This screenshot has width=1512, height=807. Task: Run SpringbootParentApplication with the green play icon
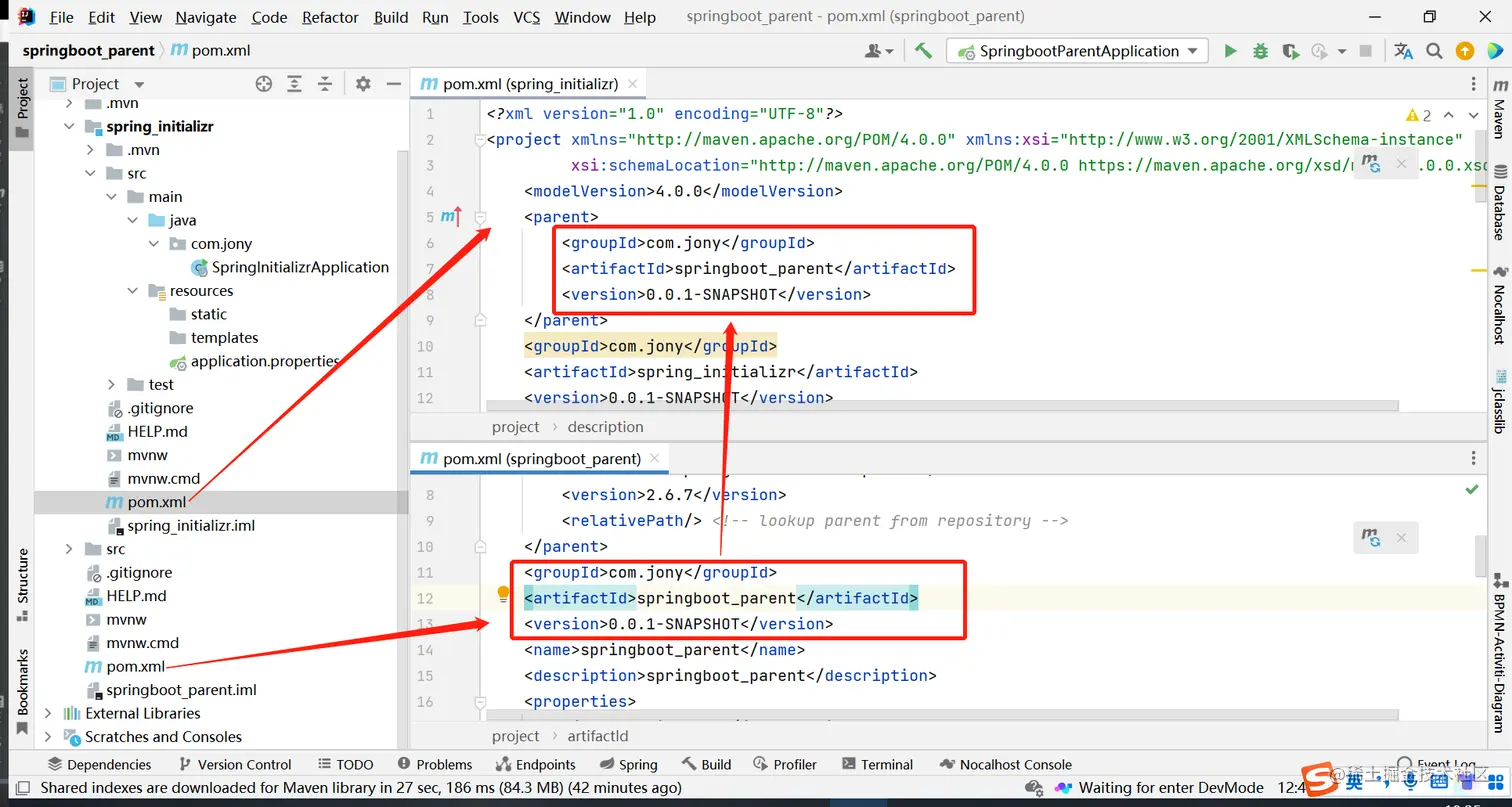pyautogui.click(x=1231, y=51)
